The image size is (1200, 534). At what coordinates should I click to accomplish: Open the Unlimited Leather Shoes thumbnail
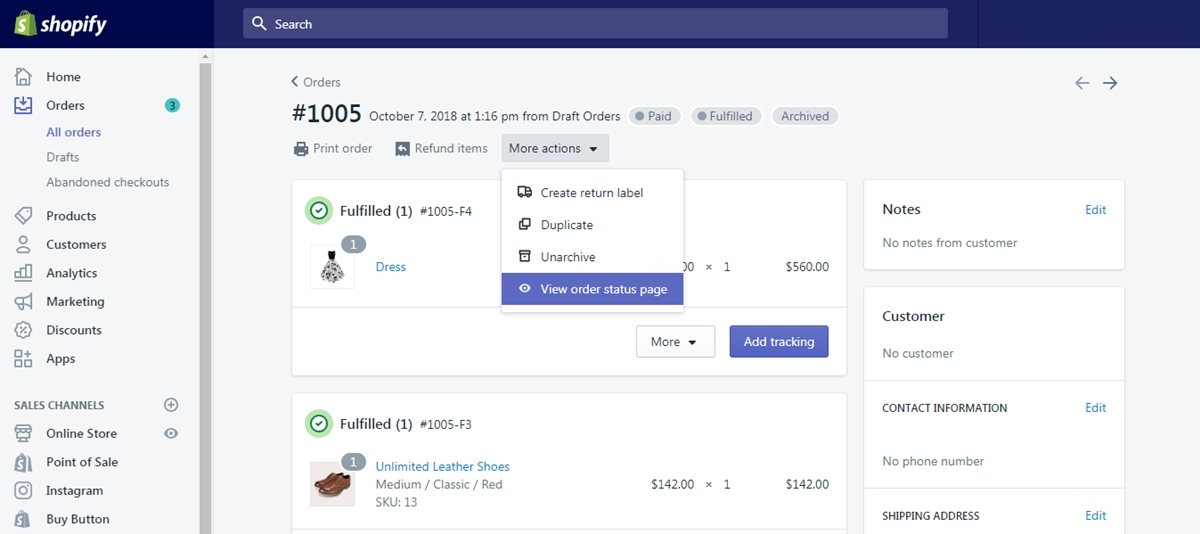point(332,484)
